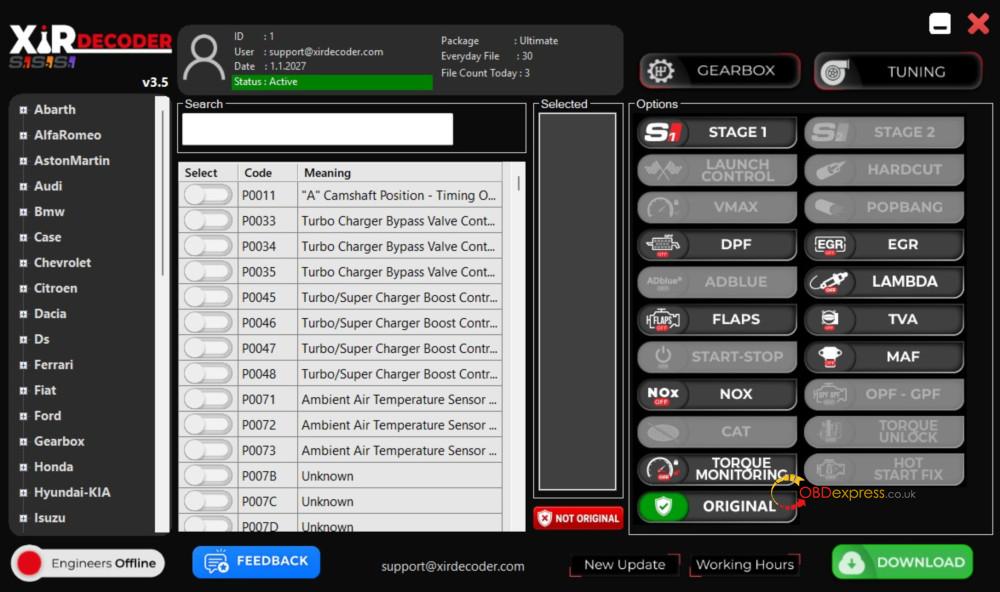
Task: Select the Lambda off option
Action: click(884, 282)
